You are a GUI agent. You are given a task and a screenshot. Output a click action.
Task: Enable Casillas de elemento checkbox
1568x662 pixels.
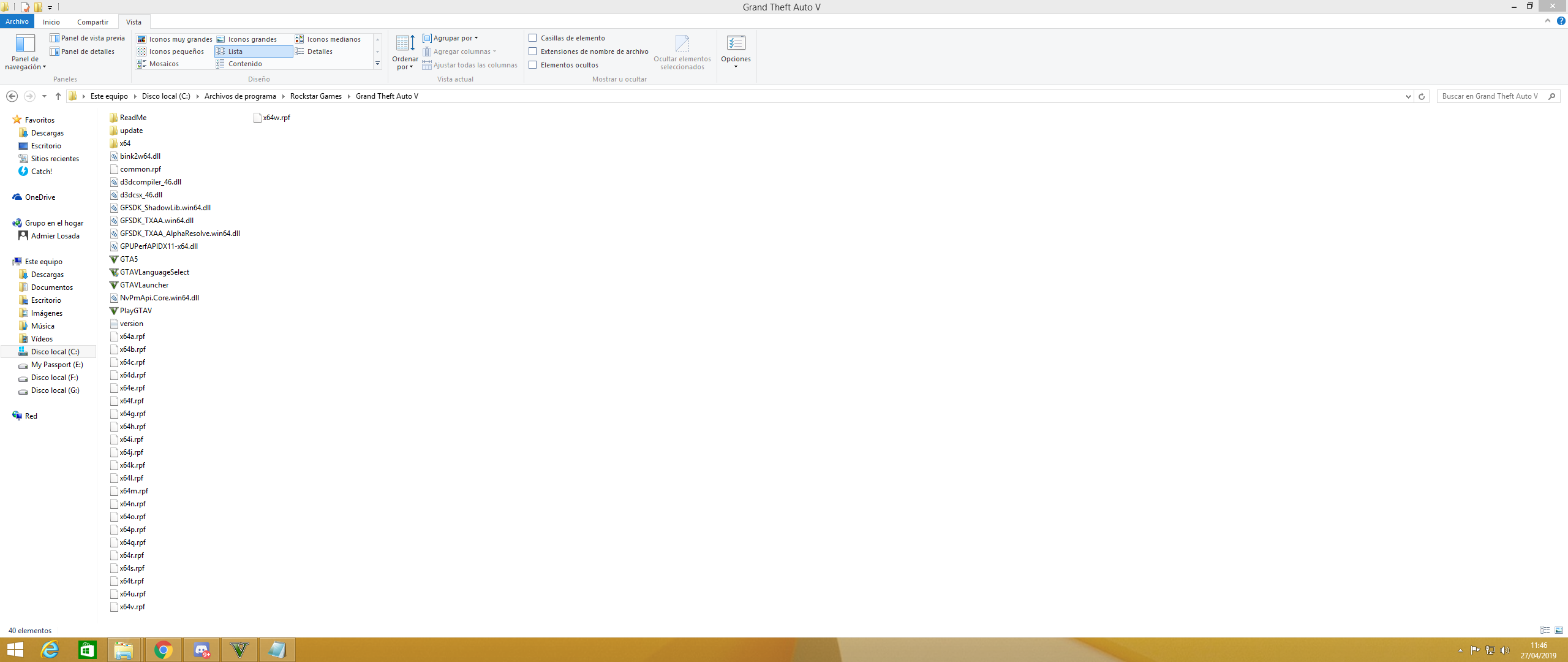tap(533, 38)
